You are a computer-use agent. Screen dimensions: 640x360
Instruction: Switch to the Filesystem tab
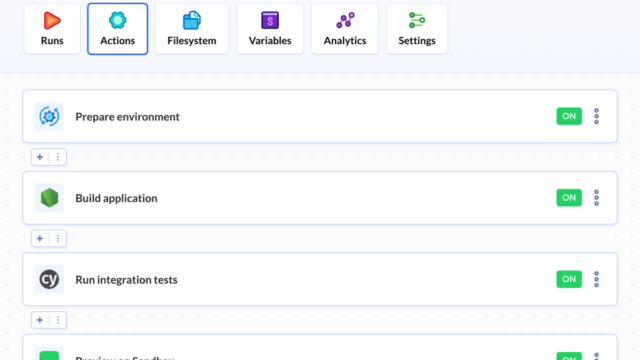point(192,29)
